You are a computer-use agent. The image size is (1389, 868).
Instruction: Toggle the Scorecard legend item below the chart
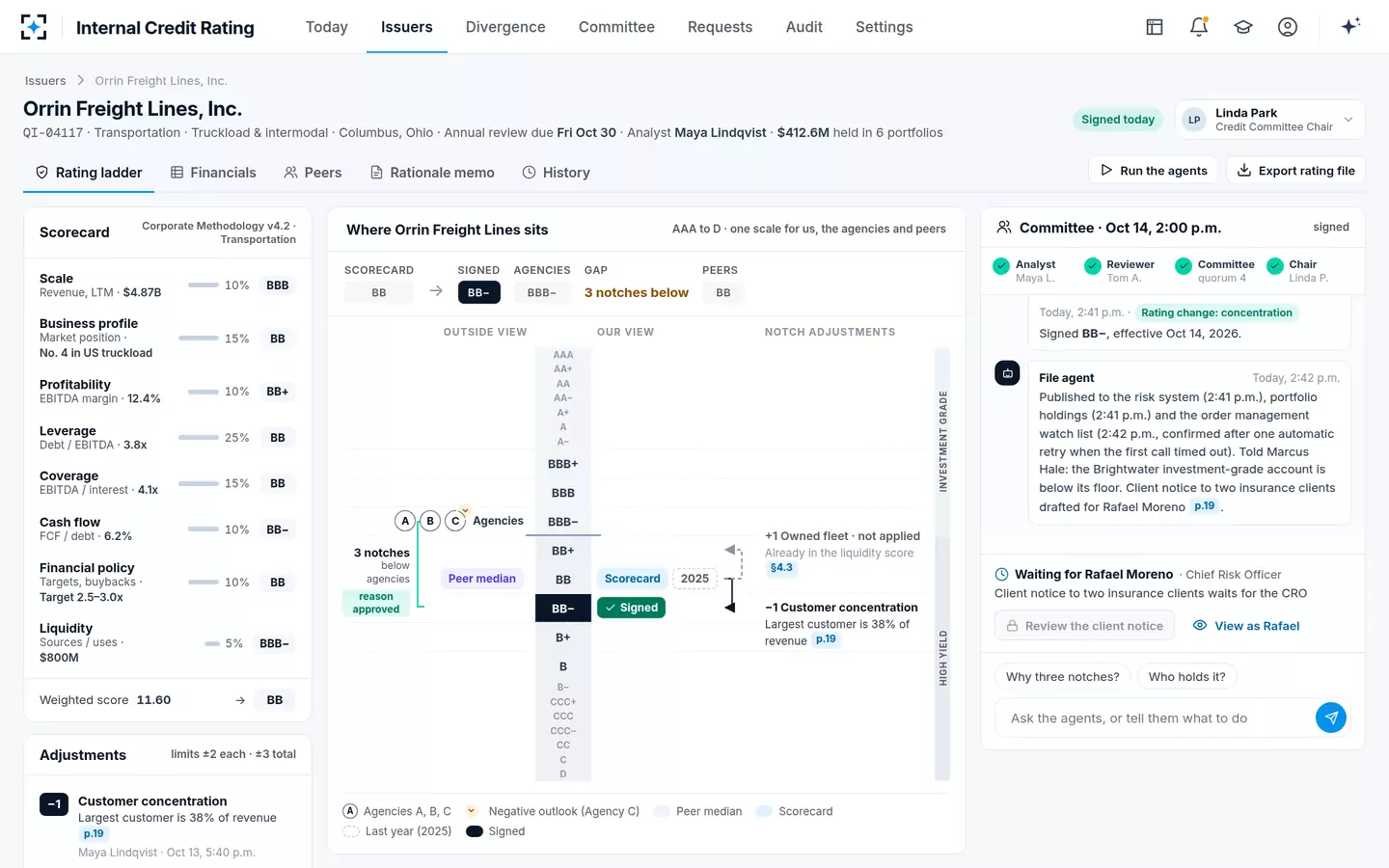795,811
